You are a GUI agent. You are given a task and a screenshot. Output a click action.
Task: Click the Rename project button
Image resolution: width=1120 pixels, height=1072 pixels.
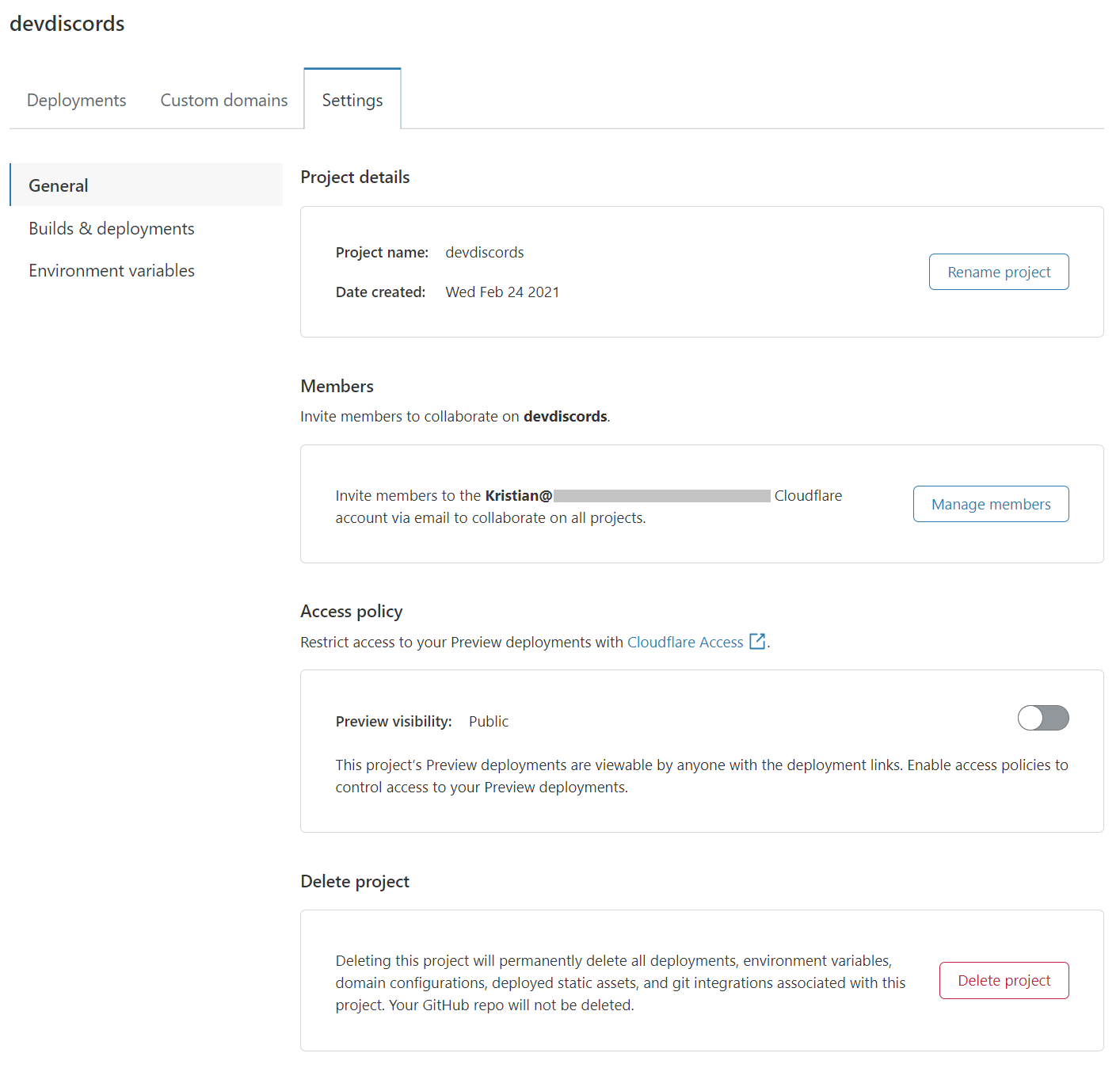click(x=998, y=272)
